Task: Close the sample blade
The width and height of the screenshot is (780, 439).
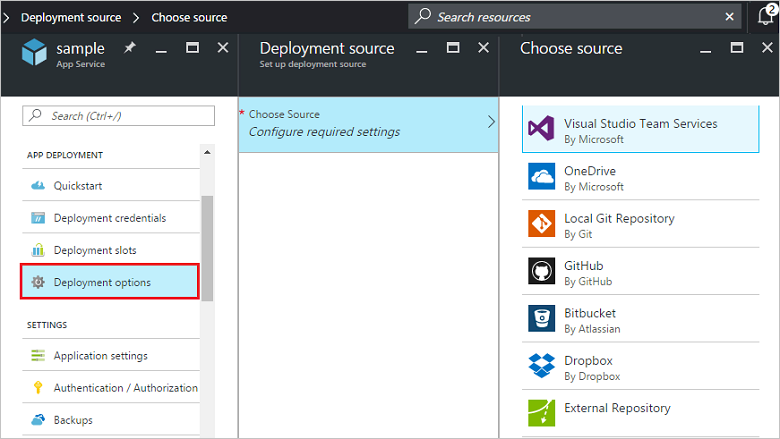Action: tap(223, 47)
